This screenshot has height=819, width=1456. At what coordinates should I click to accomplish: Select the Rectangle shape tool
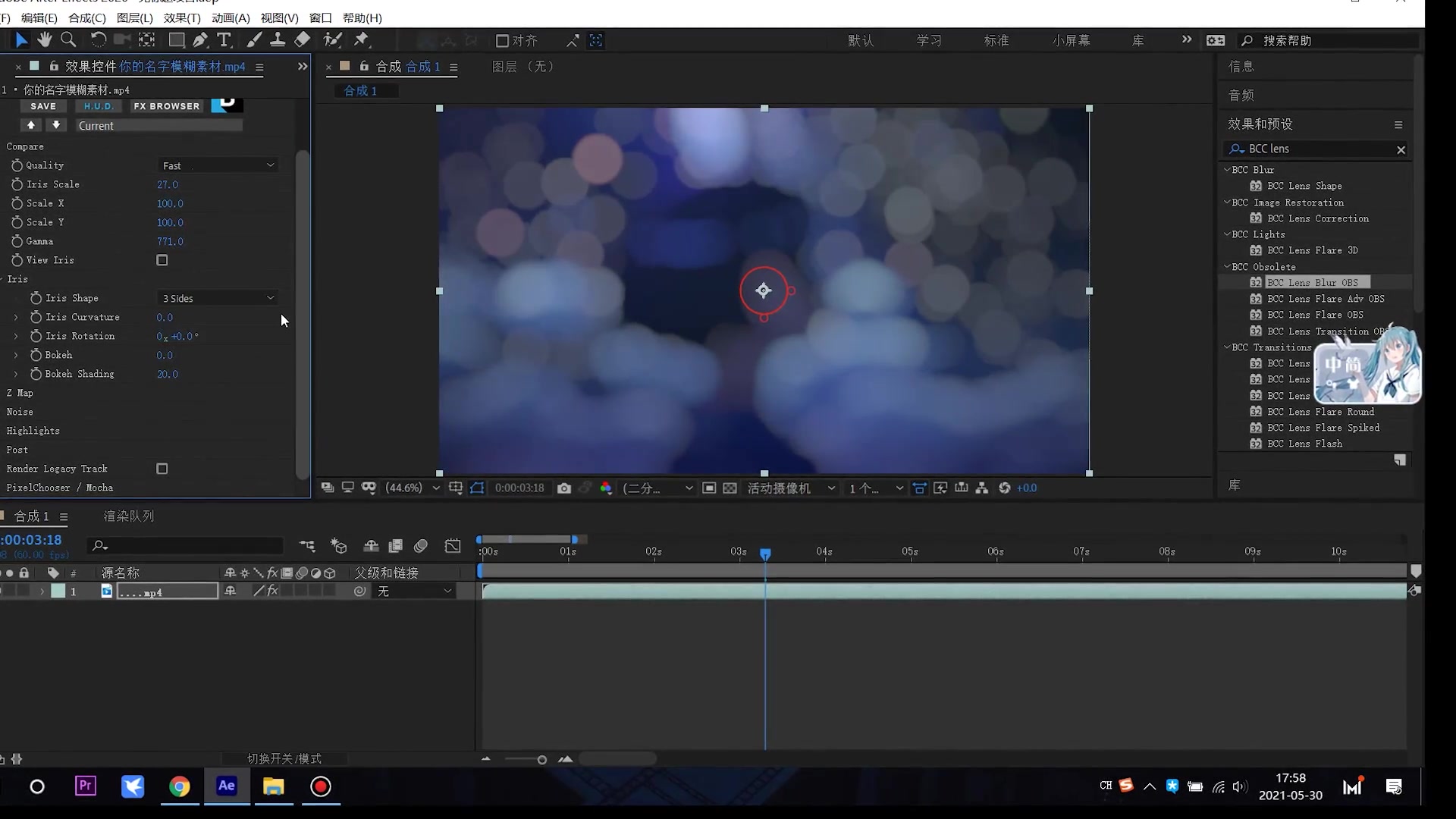tap(176, 40)
